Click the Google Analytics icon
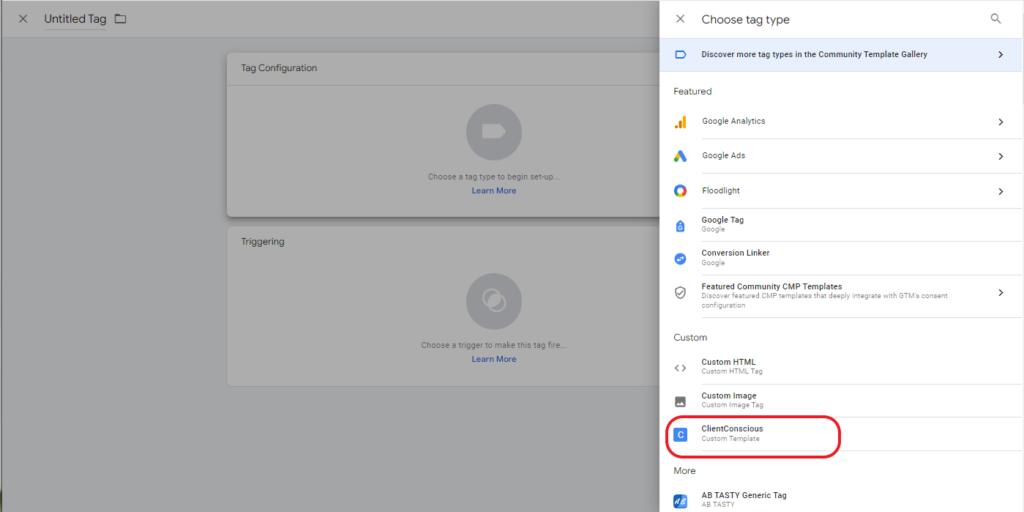This screenshot has width=1024, height=512. point(680,122)
